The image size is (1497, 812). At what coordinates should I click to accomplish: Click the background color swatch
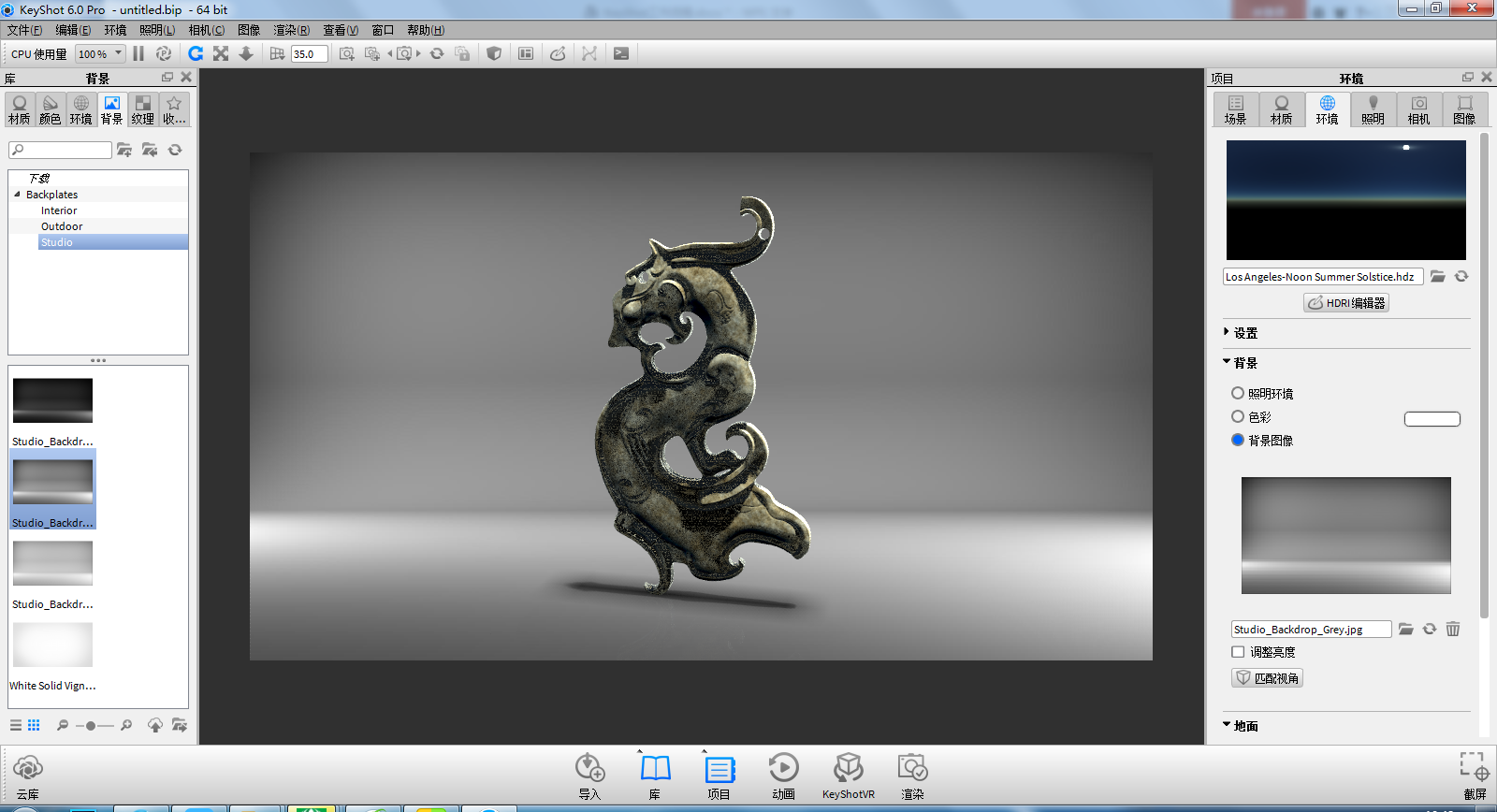1432,419
